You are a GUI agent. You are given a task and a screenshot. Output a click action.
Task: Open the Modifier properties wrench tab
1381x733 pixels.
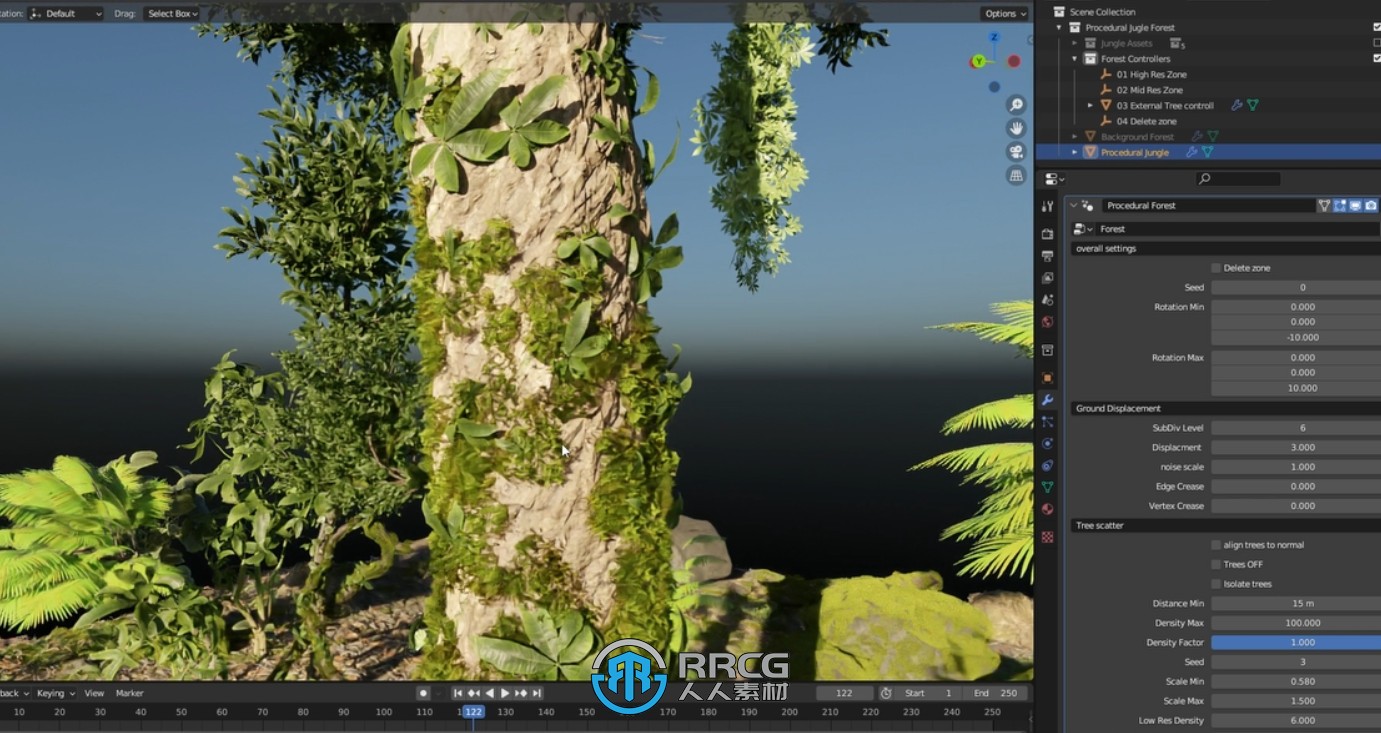tap(1047, 400)
